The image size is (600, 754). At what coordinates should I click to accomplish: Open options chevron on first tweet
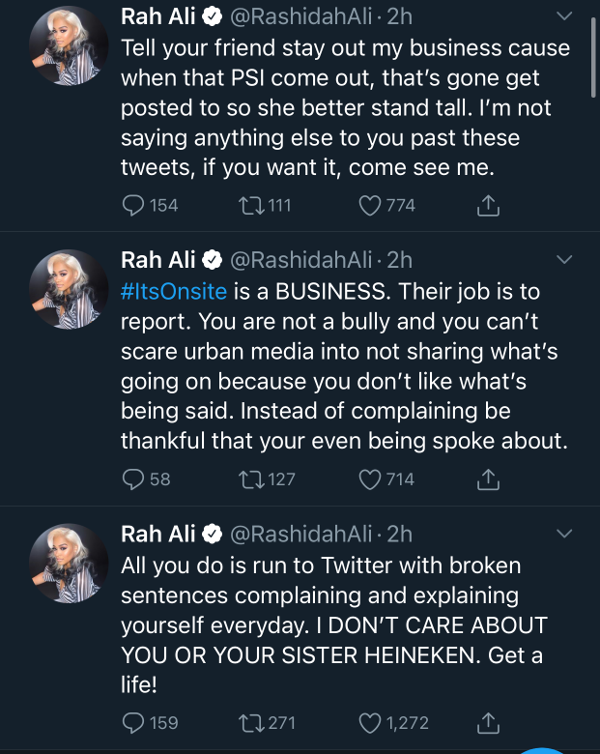[x=565, y=17]
